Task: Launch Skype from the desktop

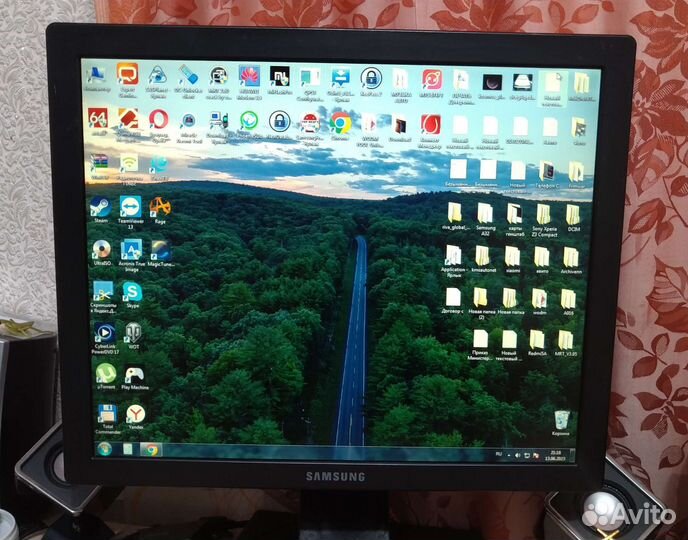Action: point(132,294)
